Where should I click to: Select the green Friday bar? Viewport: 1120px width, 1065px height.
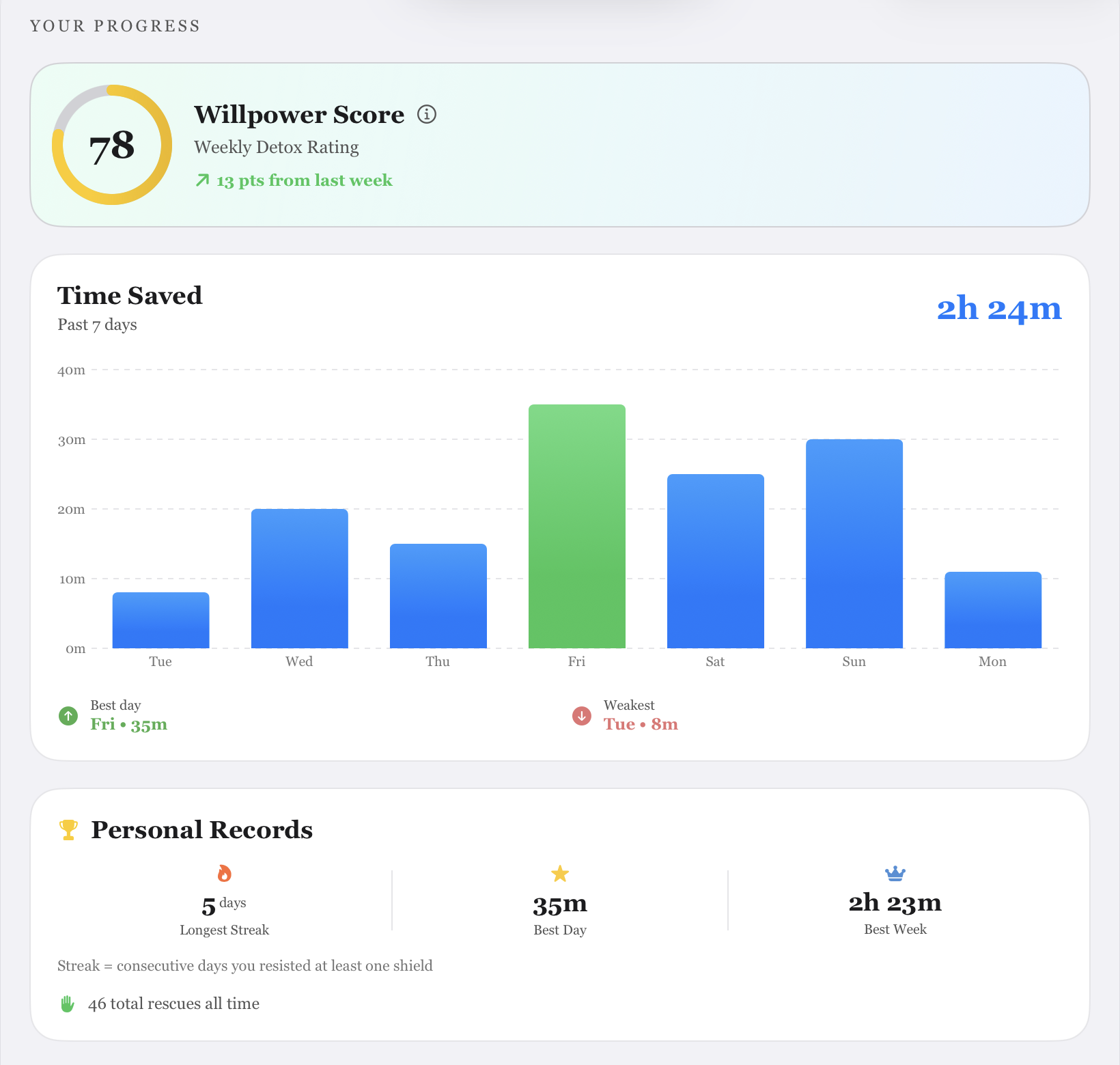coord(577,526)
